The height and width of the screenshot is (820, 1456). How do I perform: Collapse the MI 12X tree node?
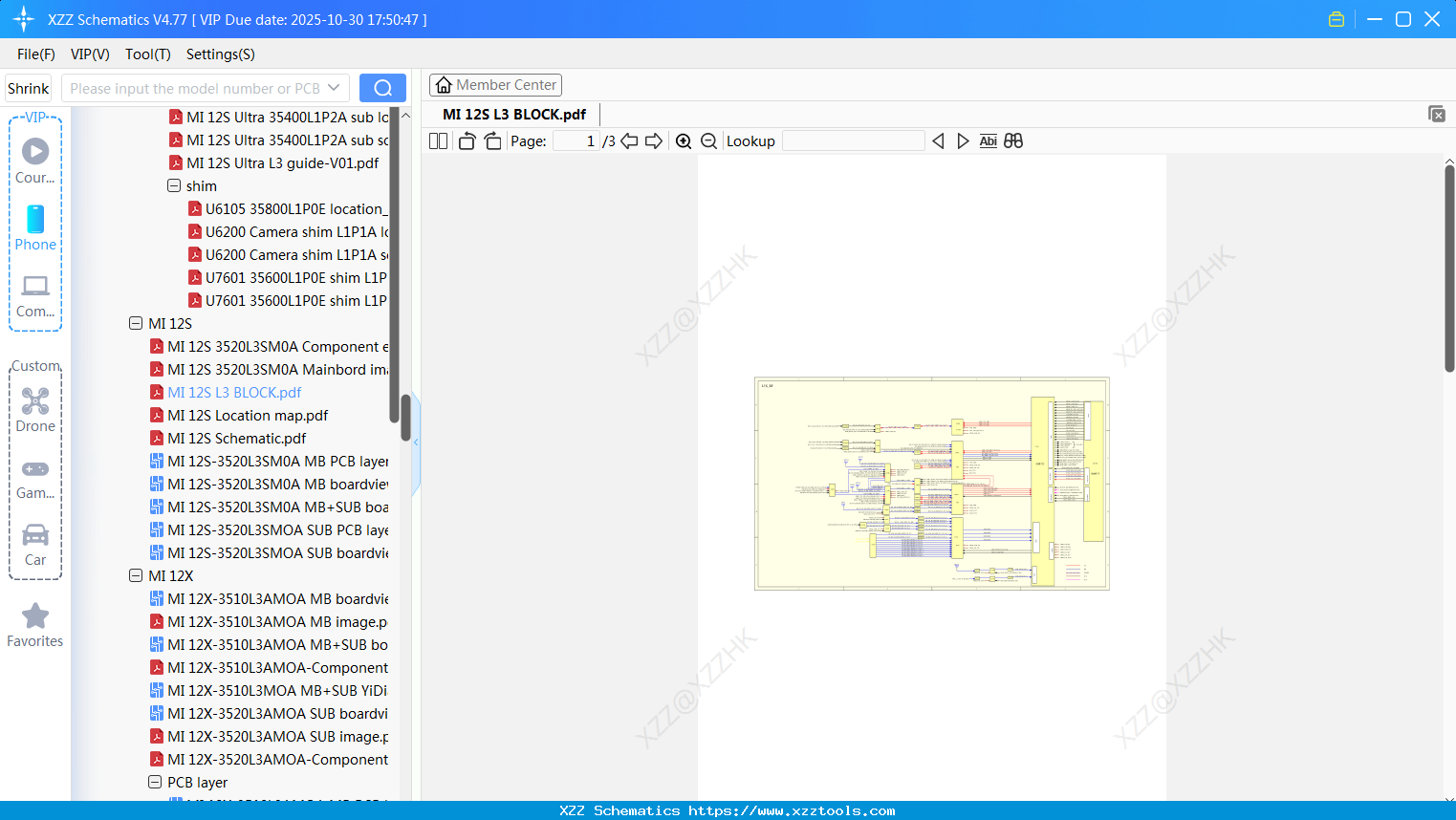[136, 575]
